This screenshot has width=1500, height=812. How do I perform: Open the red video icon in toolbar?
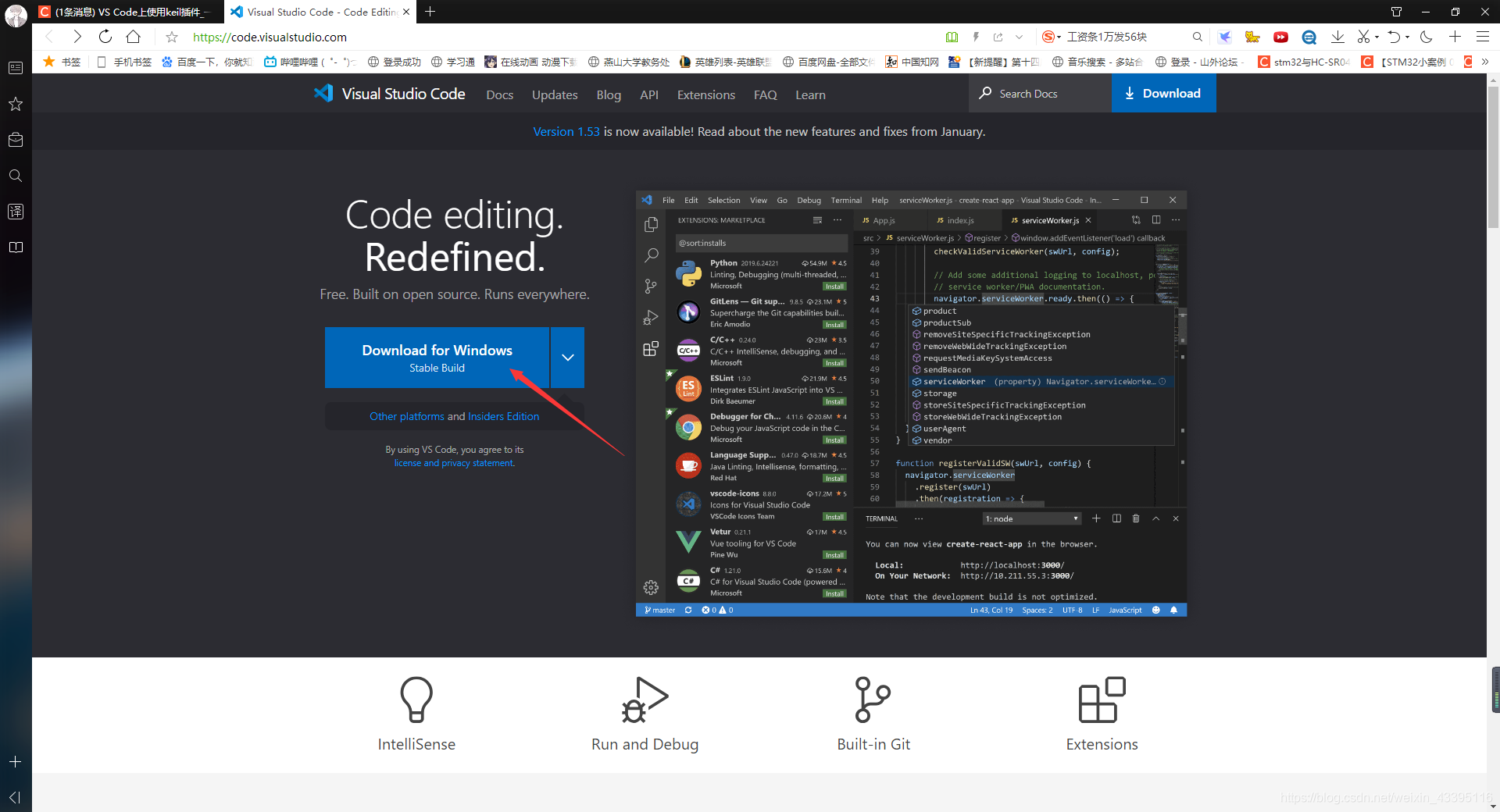1280,37
